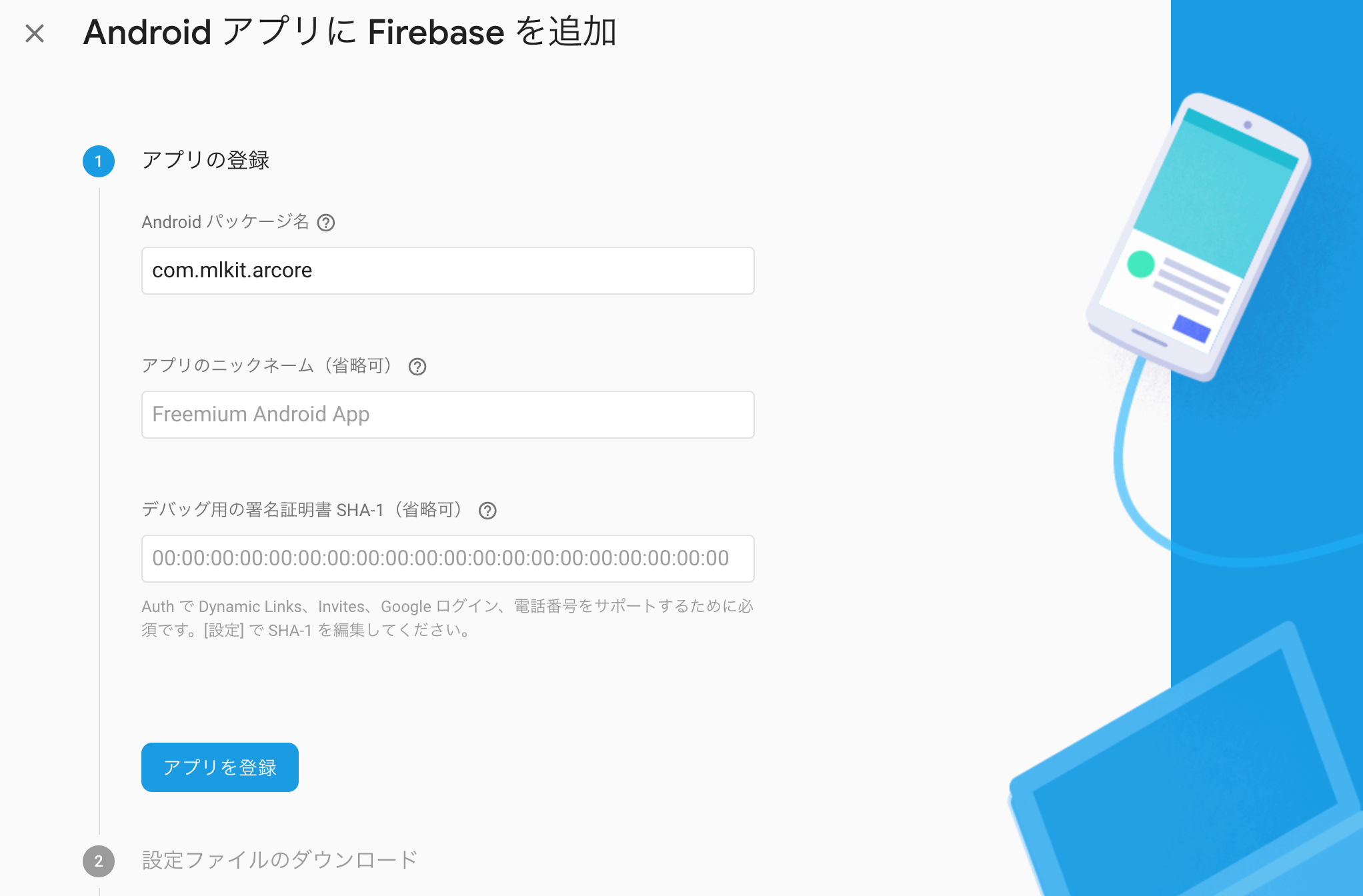Click the com.mlkit.arcore package name field

(447, 271)
